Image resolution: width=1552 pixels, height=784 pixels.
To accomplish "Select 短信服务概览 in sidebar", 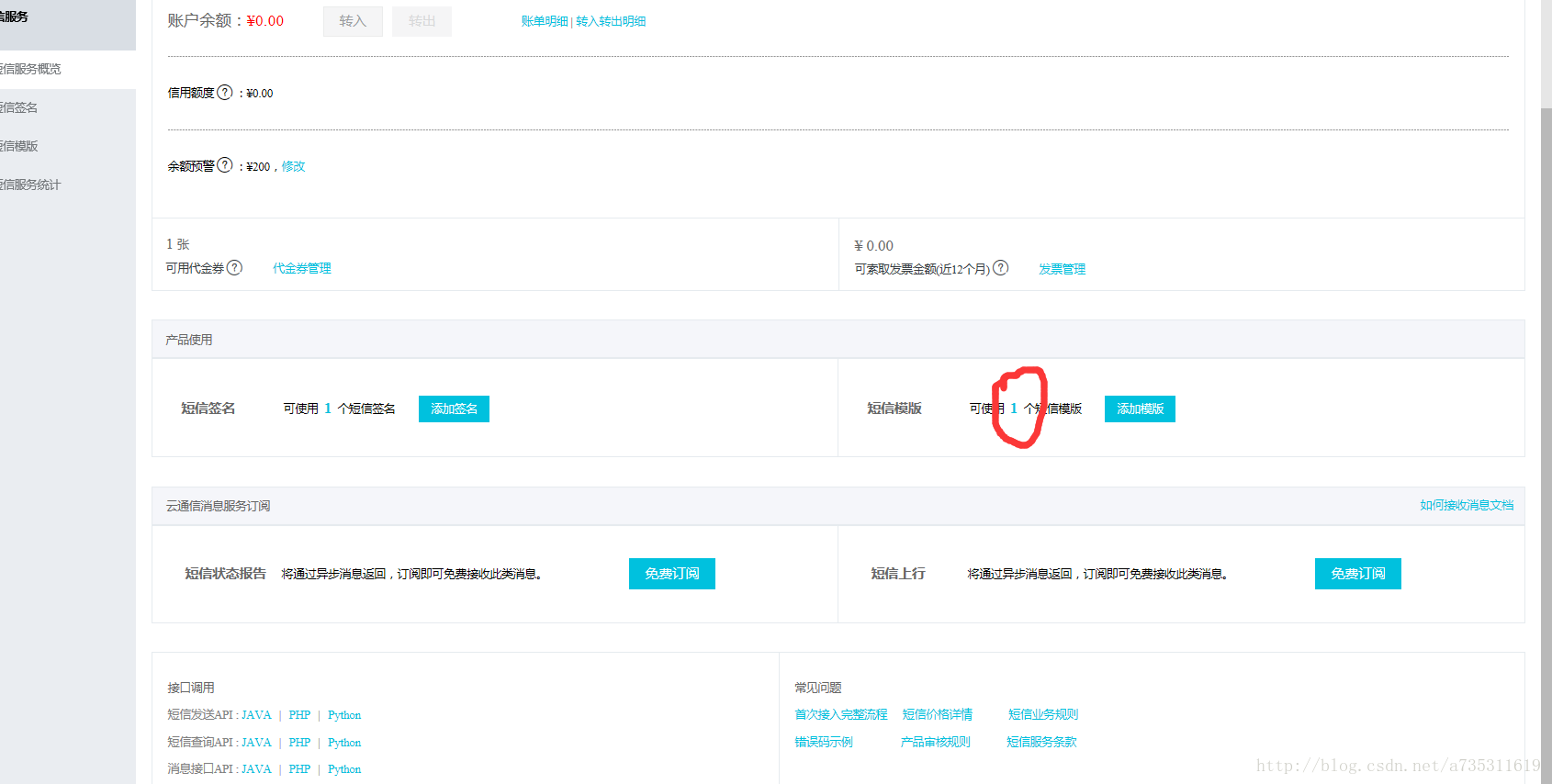I will pyautogui.click(x=37, y=69).
